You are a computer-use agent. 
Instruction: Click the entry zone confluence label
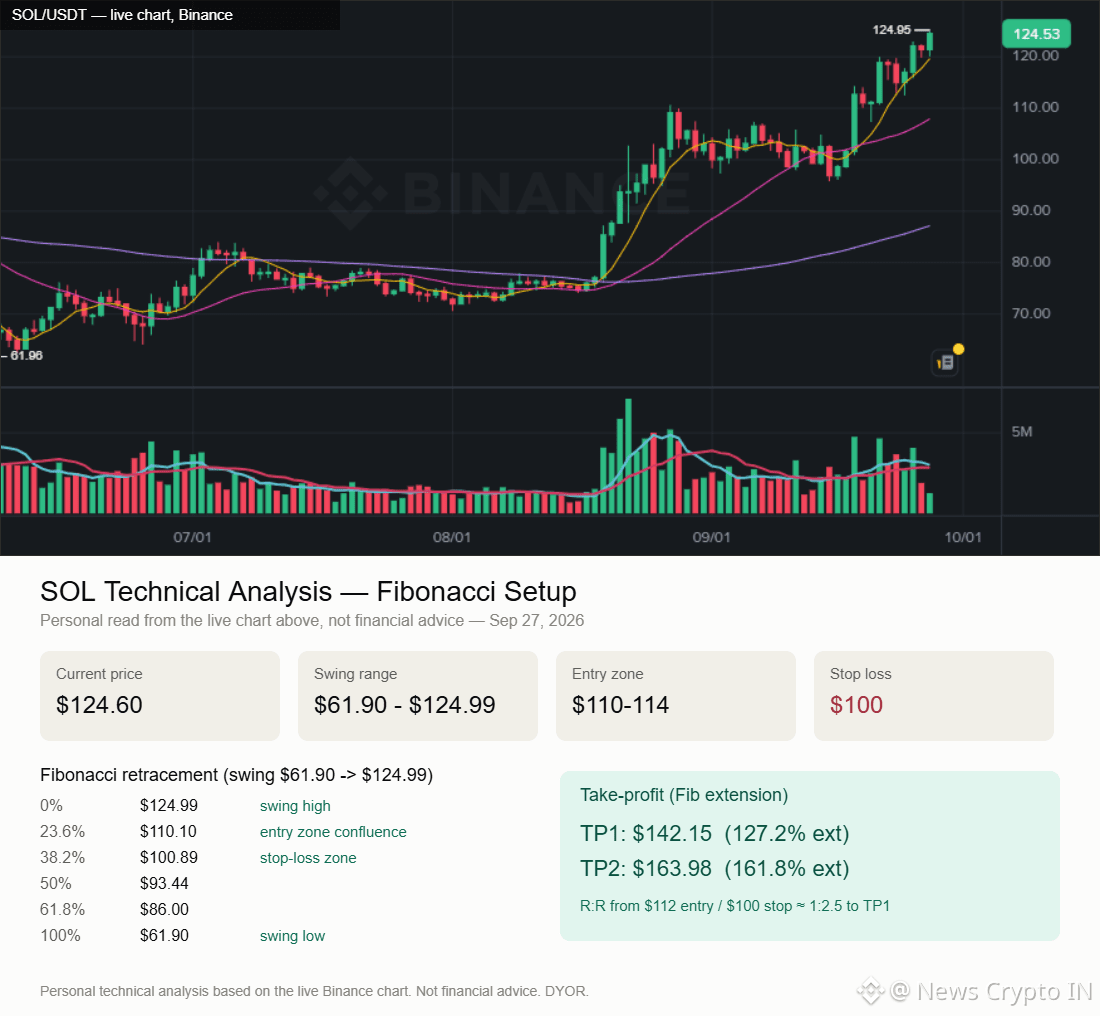click(x=333, y=831)
